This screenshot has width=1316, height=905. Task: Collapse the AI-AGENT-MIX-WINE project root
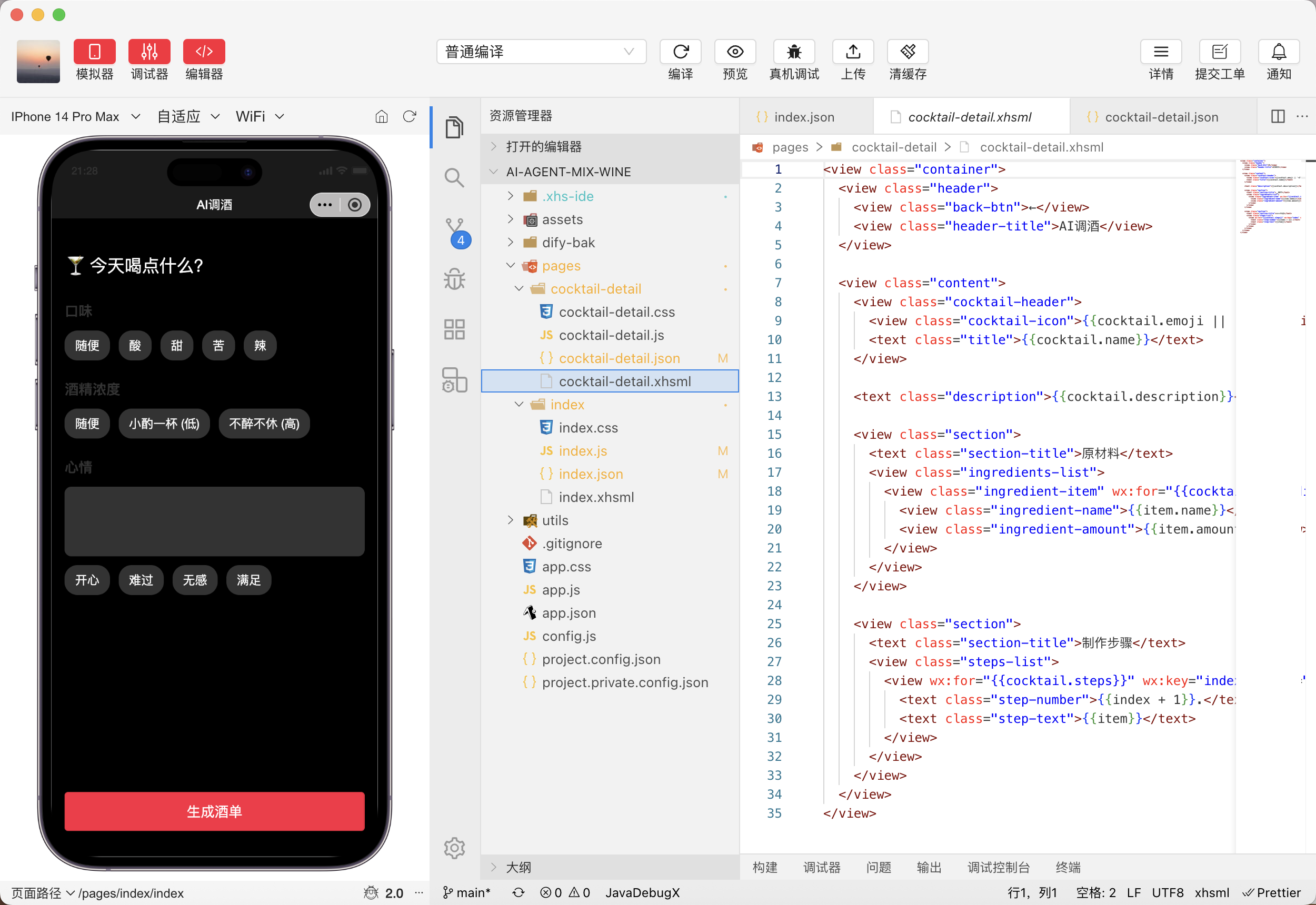tap(610, 172)
